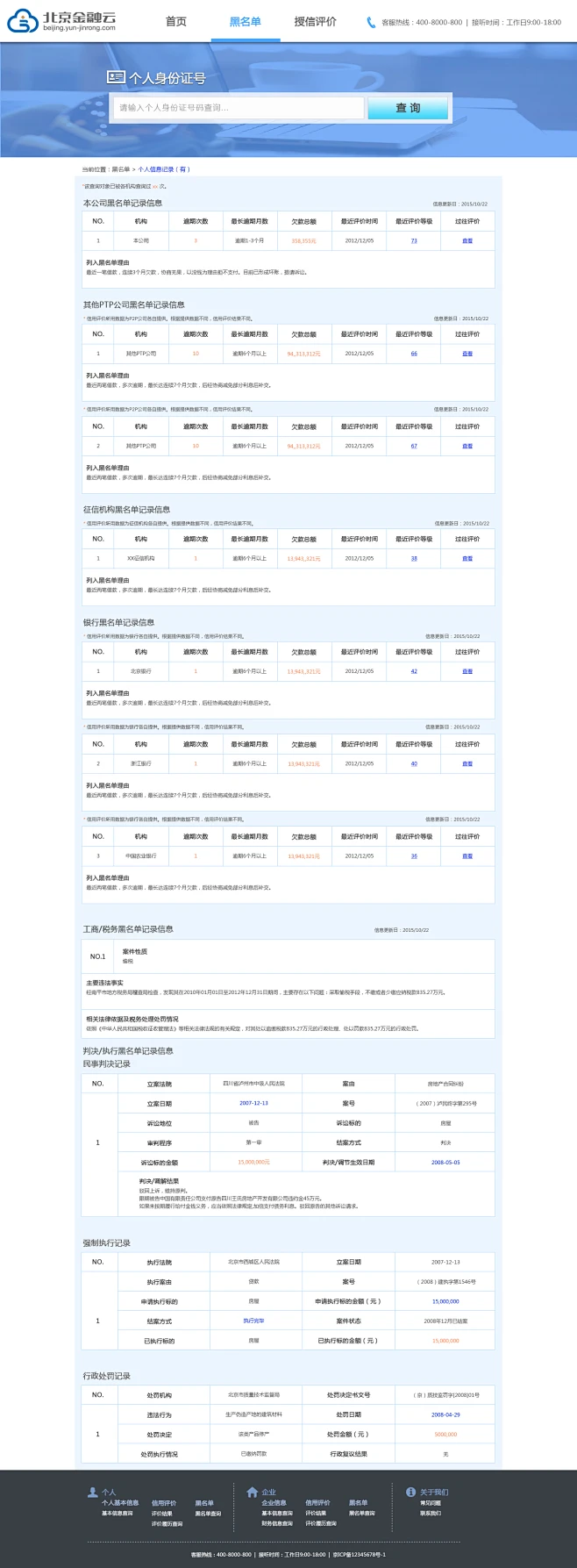577x1568 pixels.
Task: Open 常见问题 link in footer
Action: coord(430,1503)
